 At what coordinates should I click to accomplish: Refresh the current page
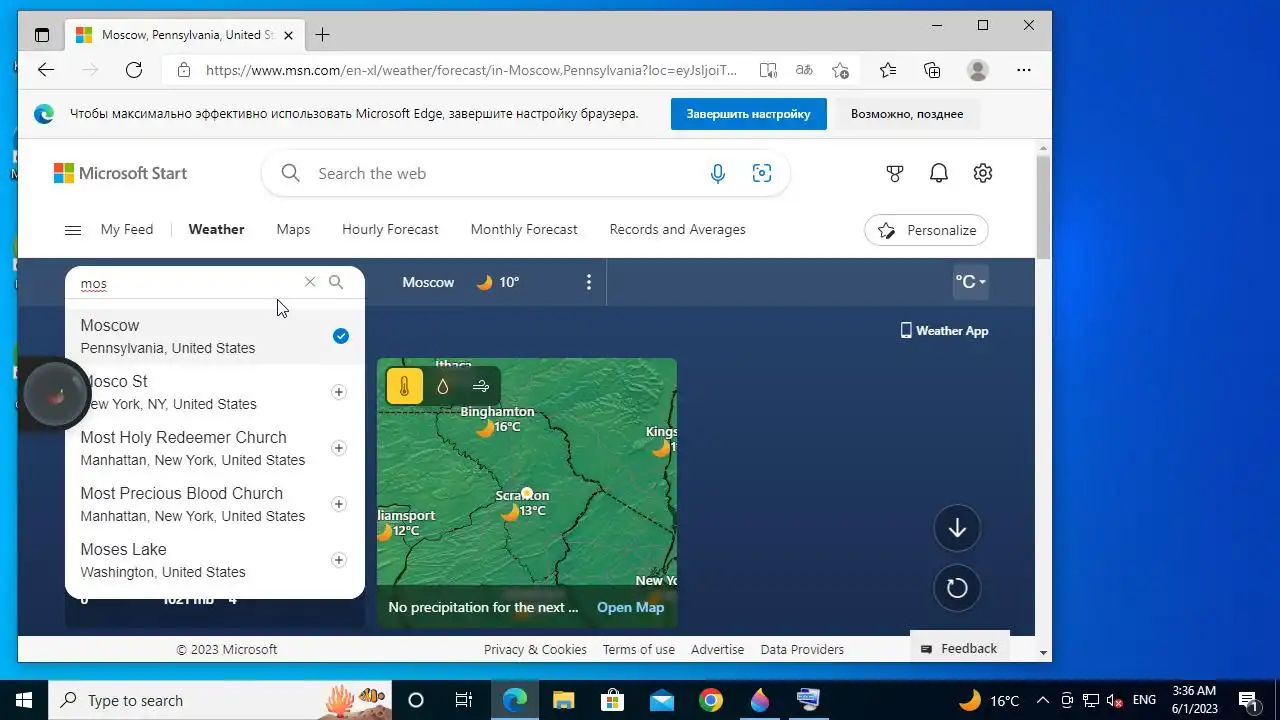[134, 70]
